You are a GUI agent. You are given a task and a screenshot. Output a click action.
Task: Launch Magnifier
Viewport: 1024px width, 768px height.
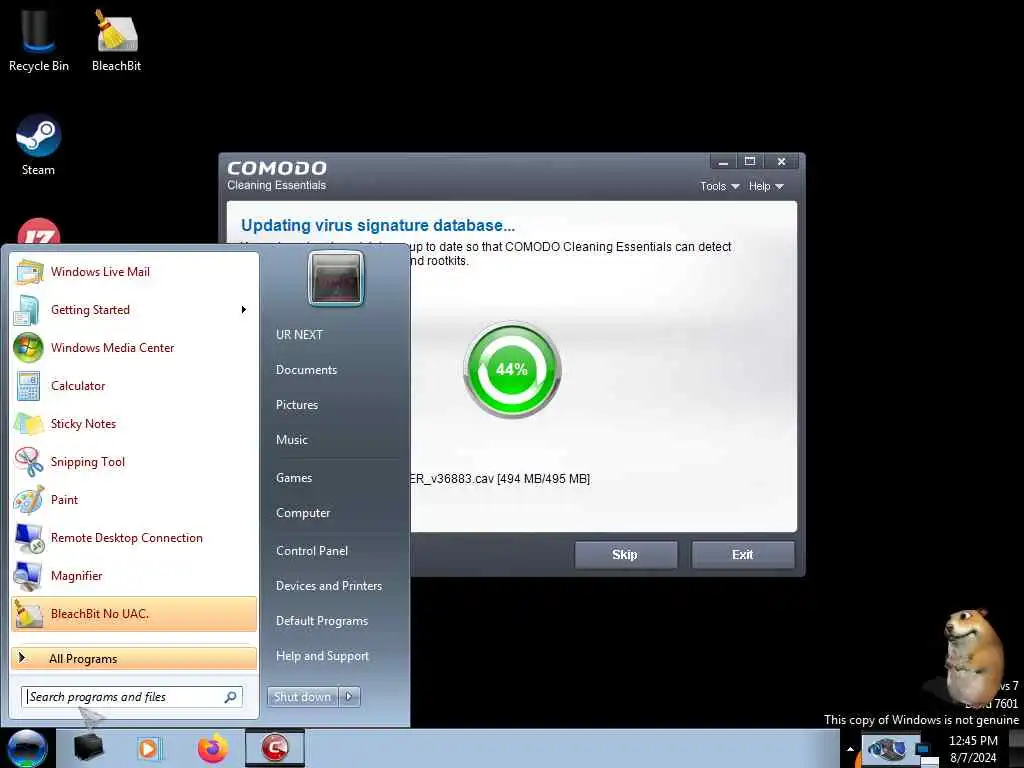click(134, 575)
